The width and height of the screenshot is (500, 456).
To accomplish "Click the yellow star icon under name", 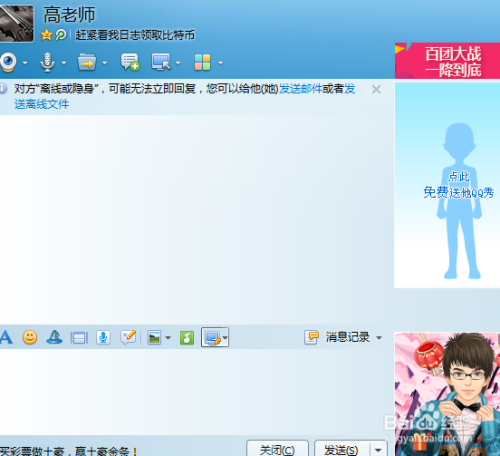I will (46, 35).
